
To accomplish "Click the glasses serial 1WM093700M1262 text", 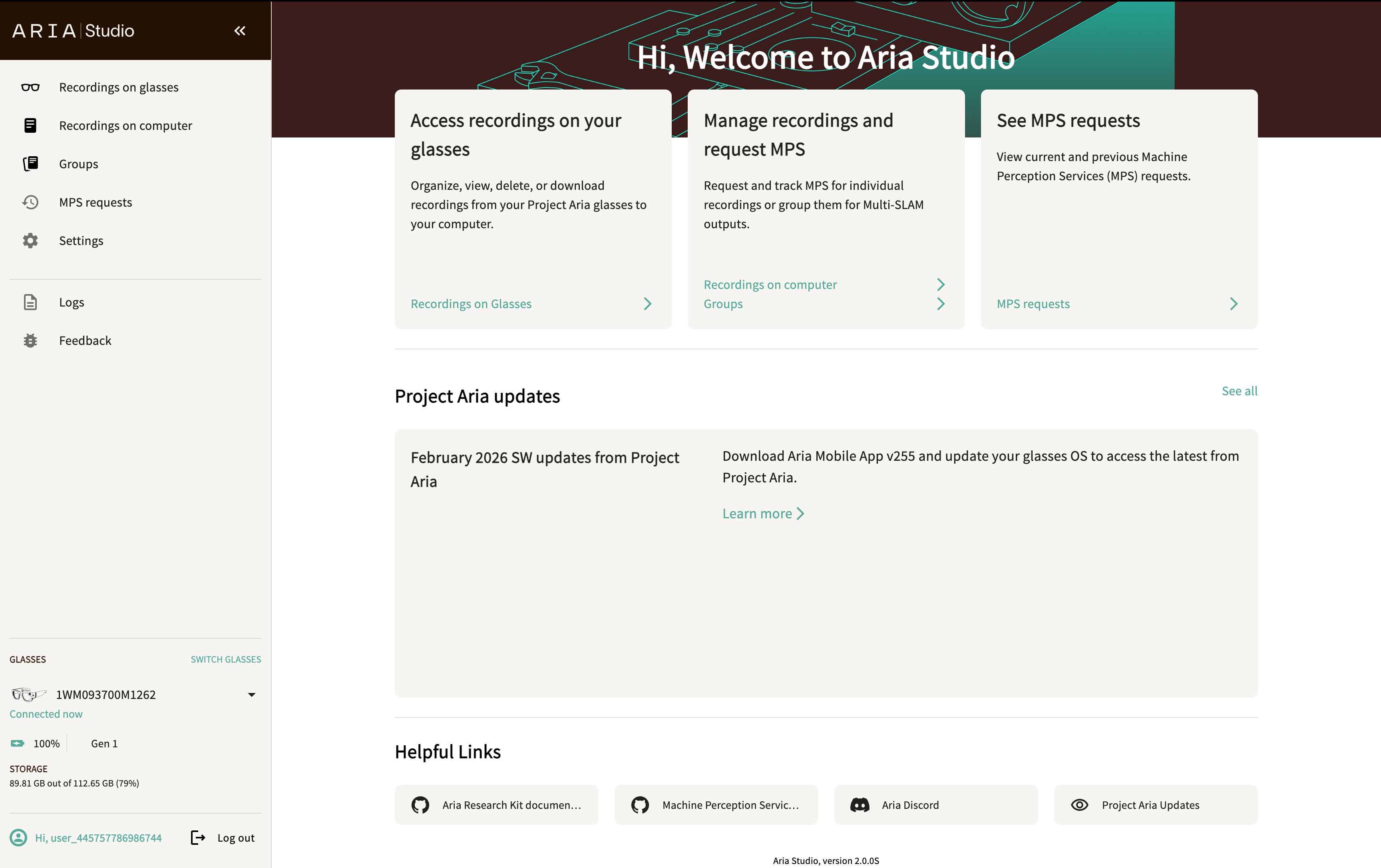I will [105, 695].
